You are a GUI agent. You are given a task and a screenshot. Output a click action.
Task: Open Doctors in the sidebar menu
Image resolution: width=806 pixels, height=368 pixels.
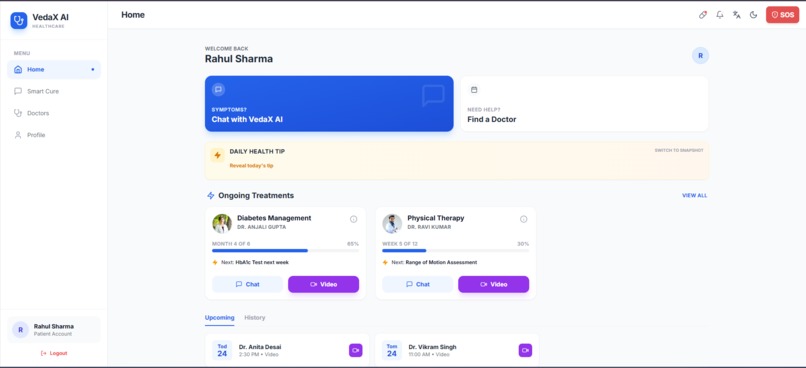(54, 113)
